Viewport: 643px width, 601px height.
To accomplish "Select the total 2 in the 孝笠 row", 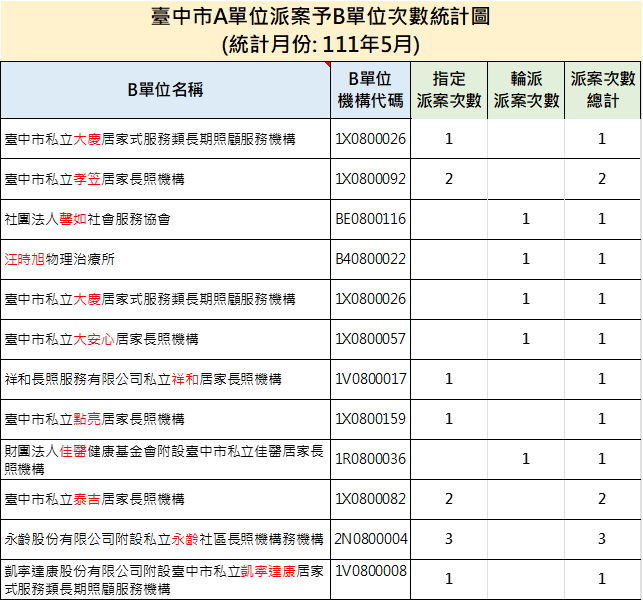I will [602, 179].
